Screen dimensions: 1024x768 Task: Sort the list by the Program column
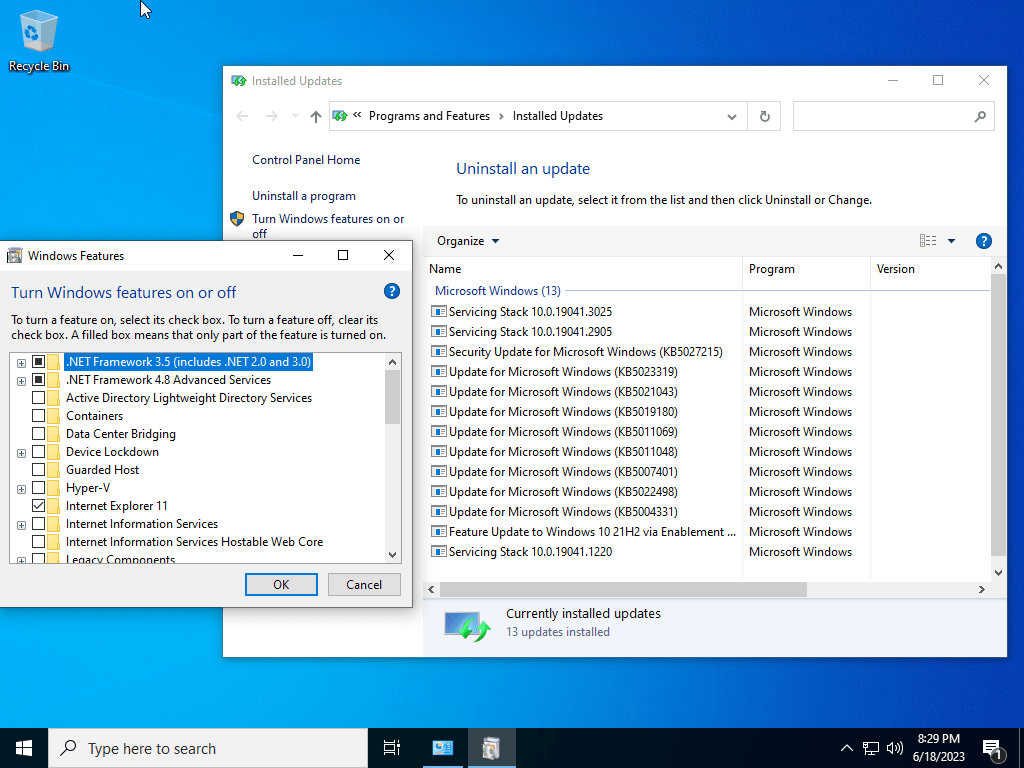pos(806,269)
